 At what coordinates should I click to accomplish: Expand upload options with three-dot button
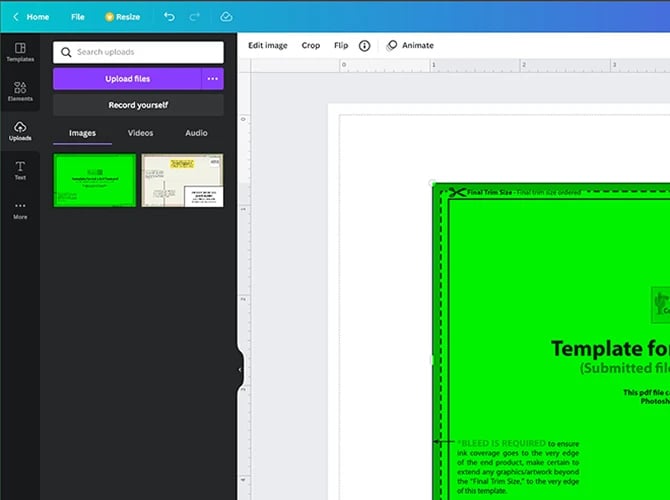tap(212, 79)
